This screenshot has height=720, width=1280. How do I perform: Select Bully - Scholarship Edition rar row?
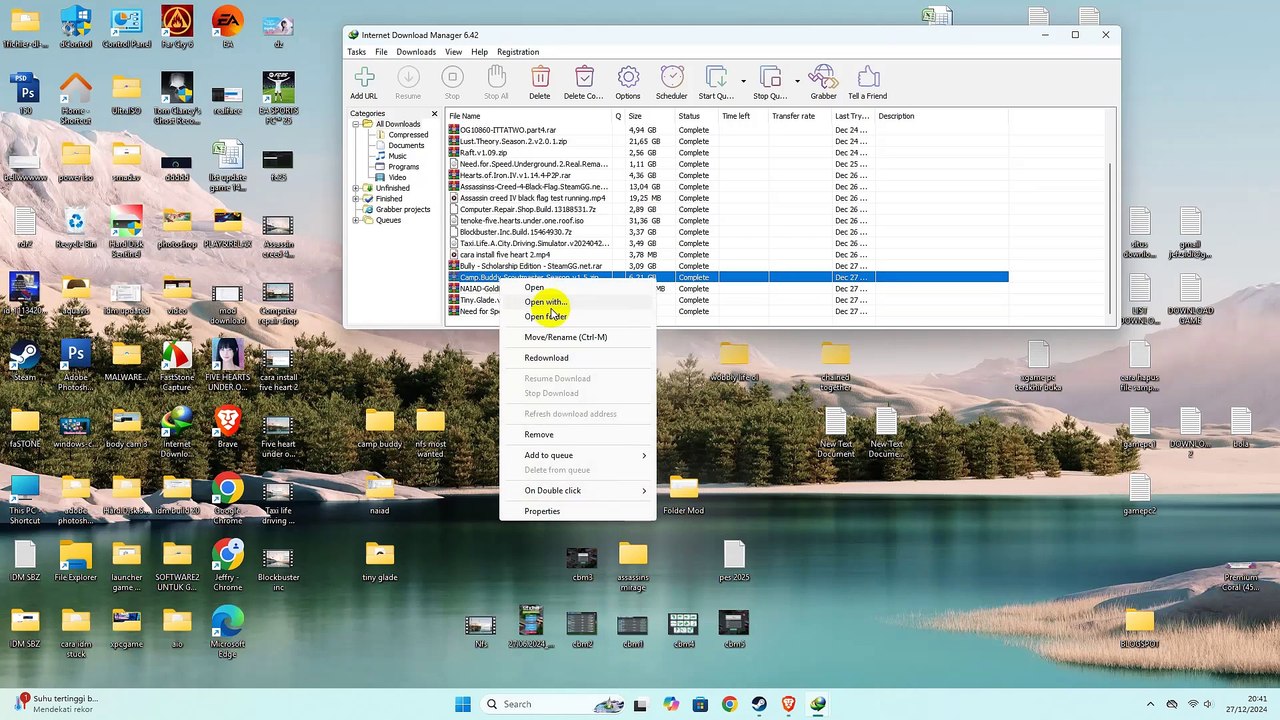click(727, 266)
